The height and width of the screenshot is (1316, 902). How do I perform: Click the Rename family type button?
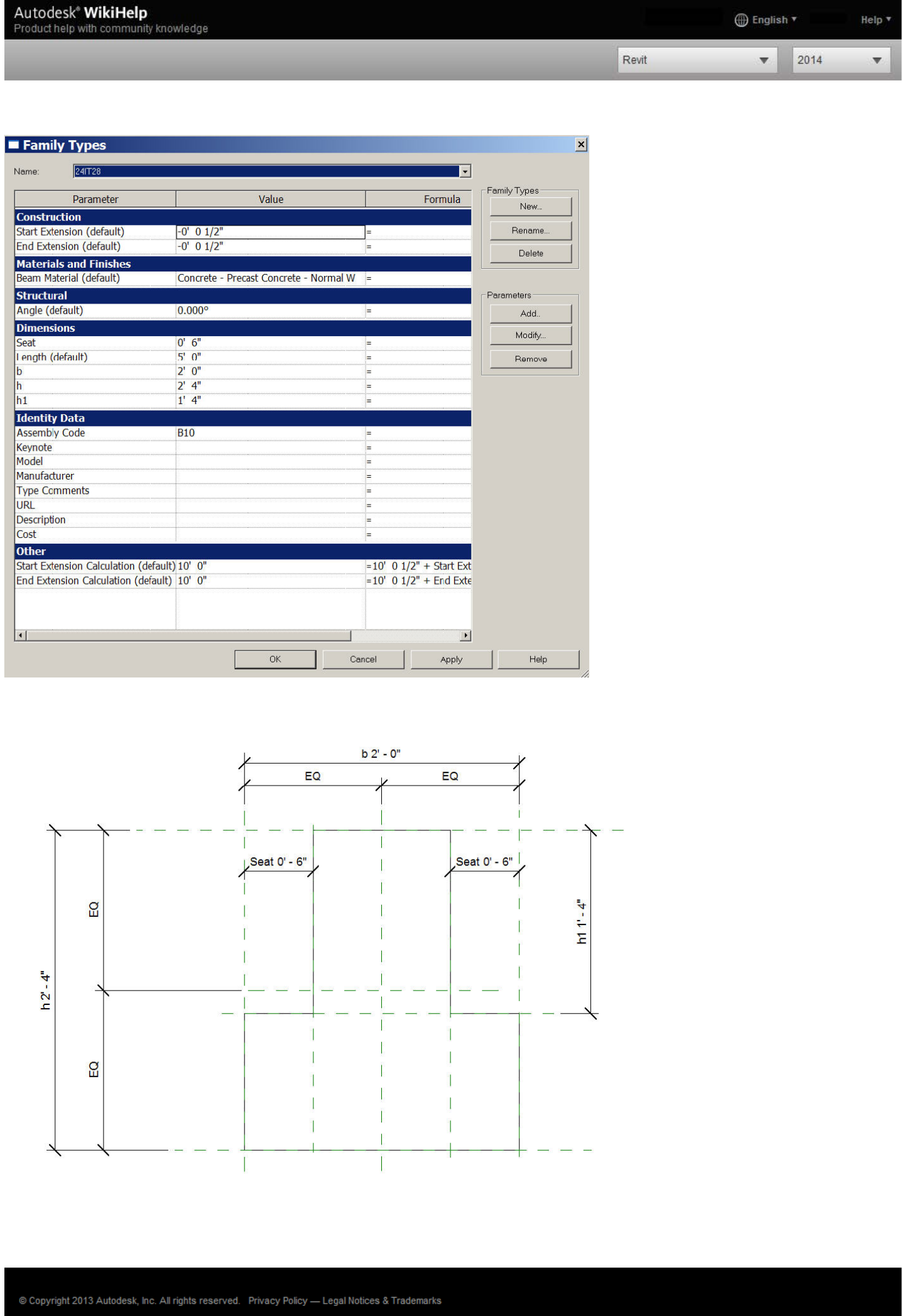[531, 231]
